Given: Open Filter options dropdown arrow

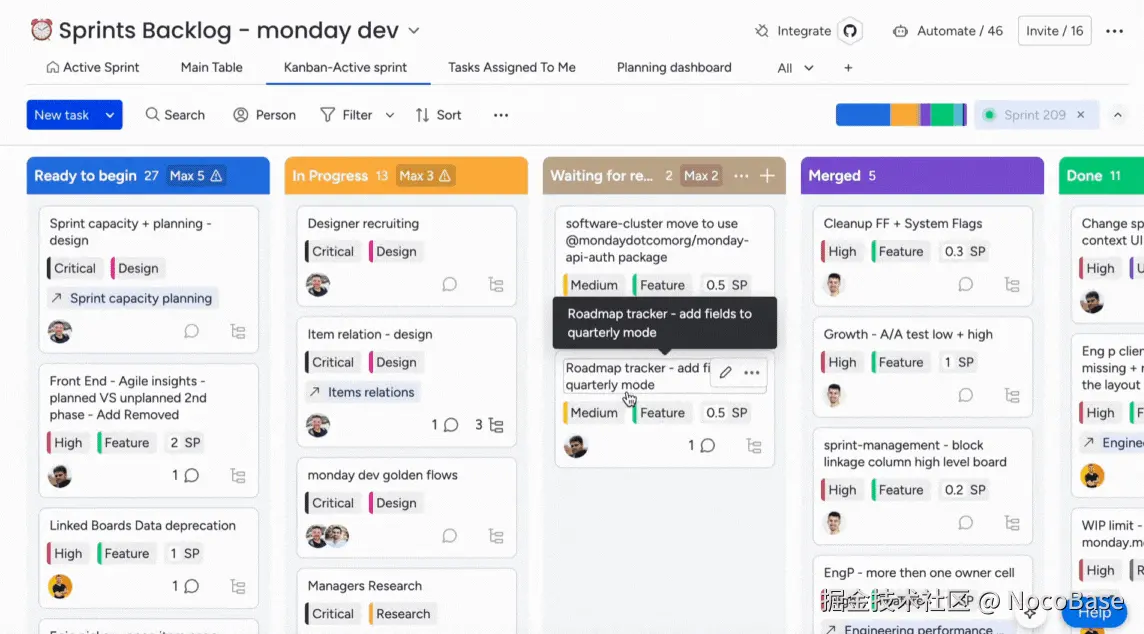Looking at the screenshot, I should coord(390,115).
